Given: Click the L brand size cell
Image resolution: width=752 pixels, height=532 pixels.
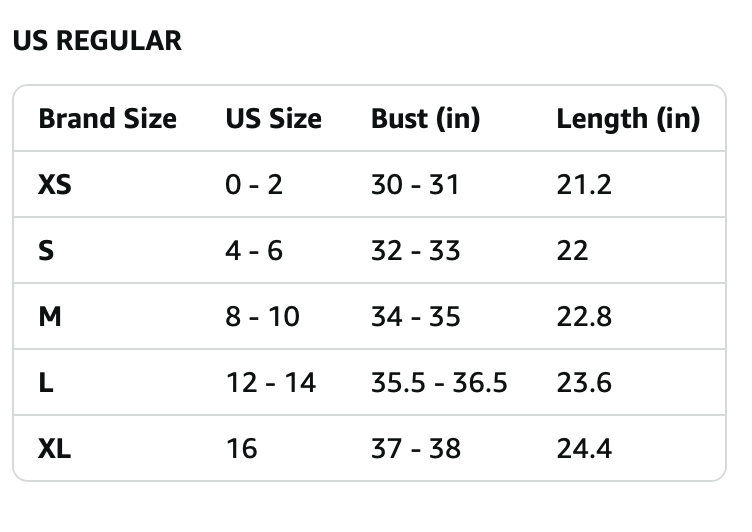Looking at the screenshot, I should pos(45,382).
